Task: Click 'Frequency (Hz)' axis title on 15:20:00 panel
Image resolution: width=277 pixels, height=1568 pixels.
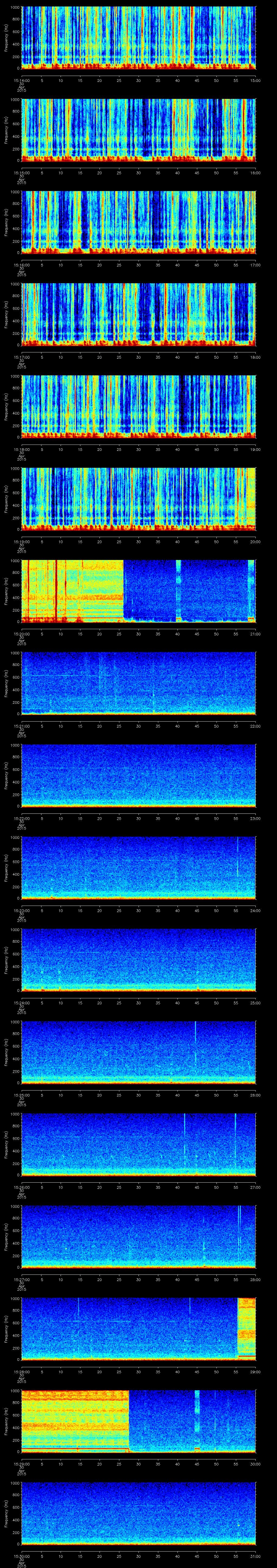Action: click(x=6, y=591)
